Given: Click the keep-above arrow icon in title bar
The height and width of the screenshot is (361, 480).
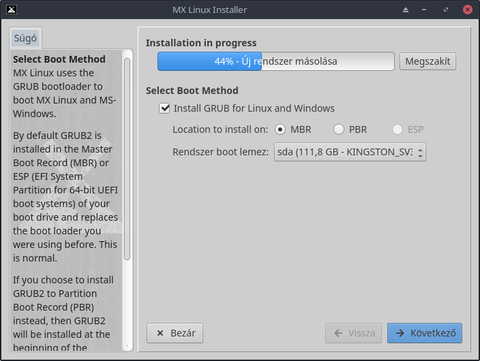Looking at the screenshot, I should coord(406,10).
